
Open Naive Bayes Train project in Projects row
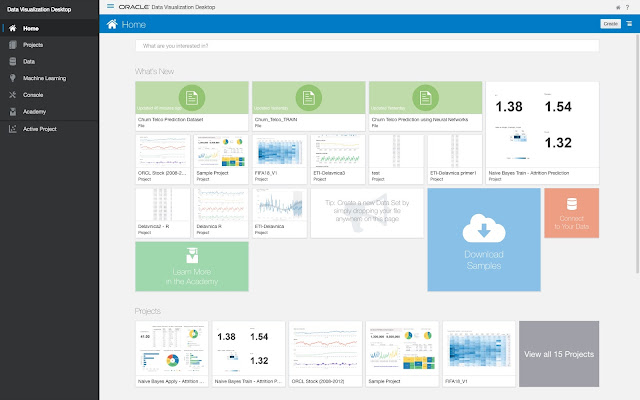(249, 354)
